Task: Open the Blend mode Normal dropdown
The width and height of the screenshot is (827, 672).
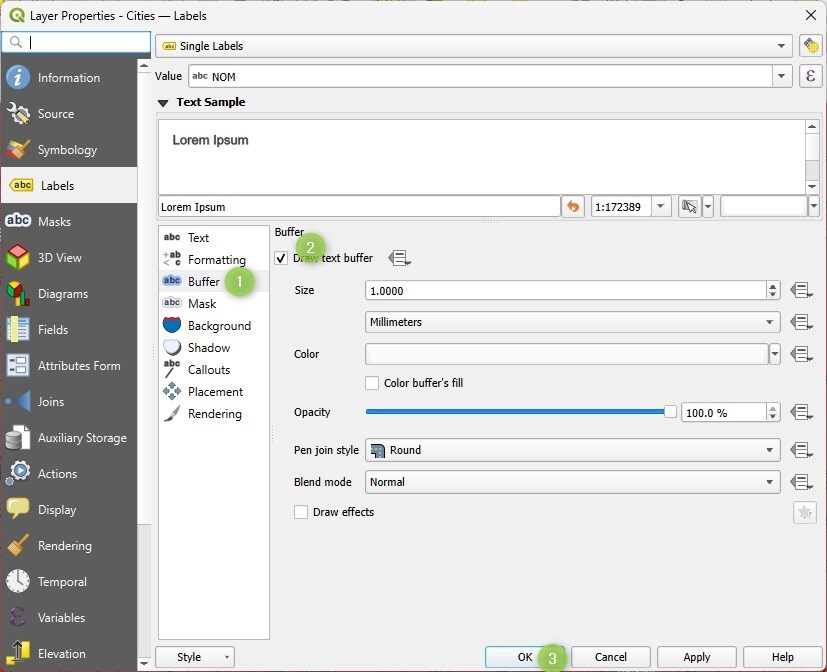Action: point(572,482)
